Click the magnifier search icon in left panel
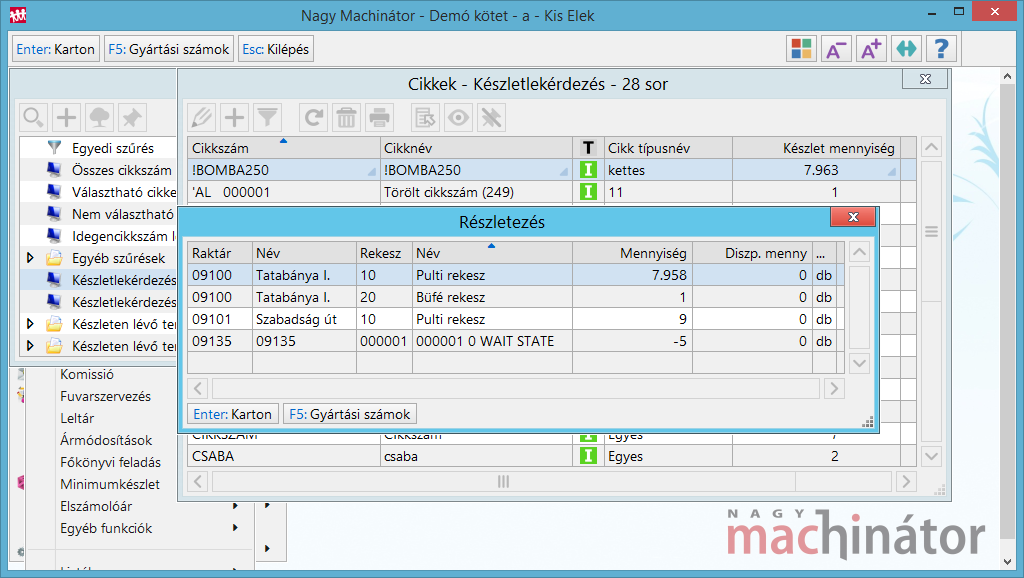 (x=33, y=118)
